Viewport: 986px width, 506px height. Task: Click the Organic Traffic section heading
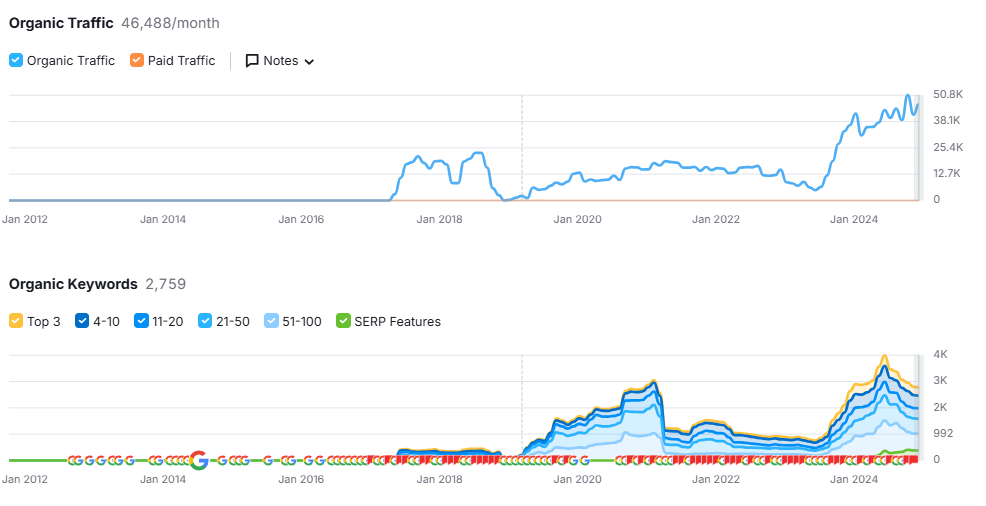click(61, 23)
